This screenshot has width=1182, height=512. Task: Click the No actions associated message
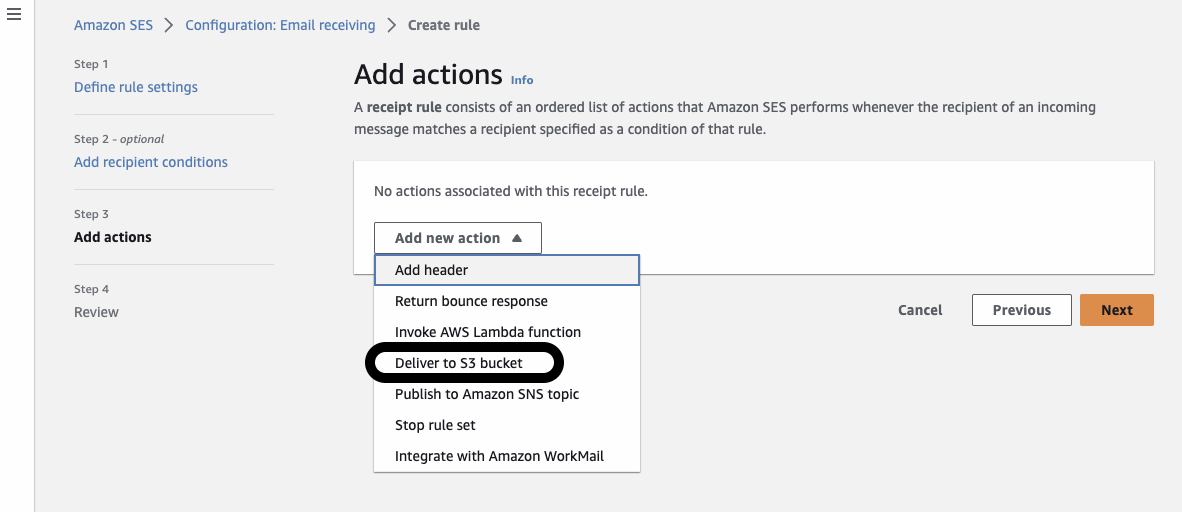click(511, 192)
